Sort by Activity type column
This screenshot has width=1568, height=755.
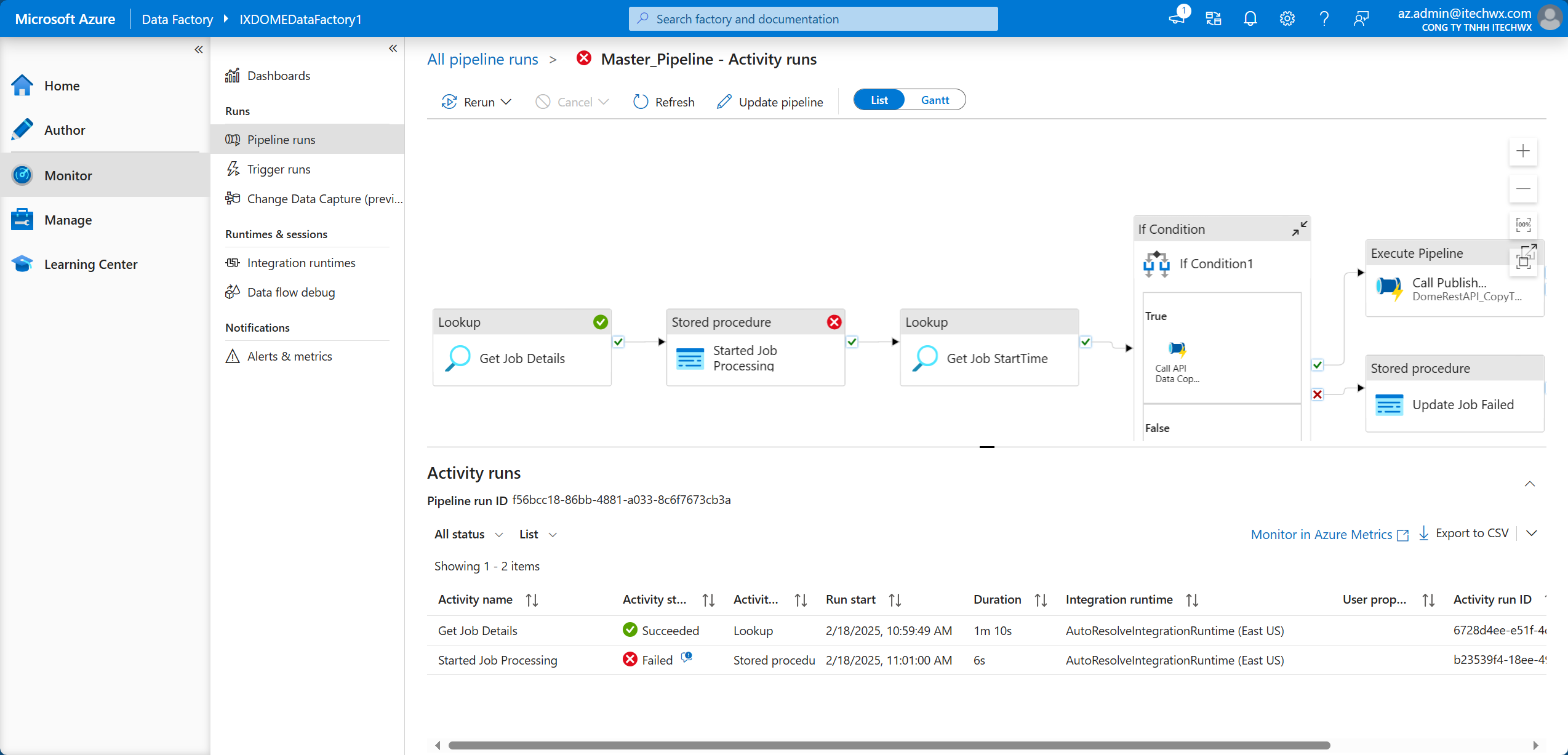(800, 600)
